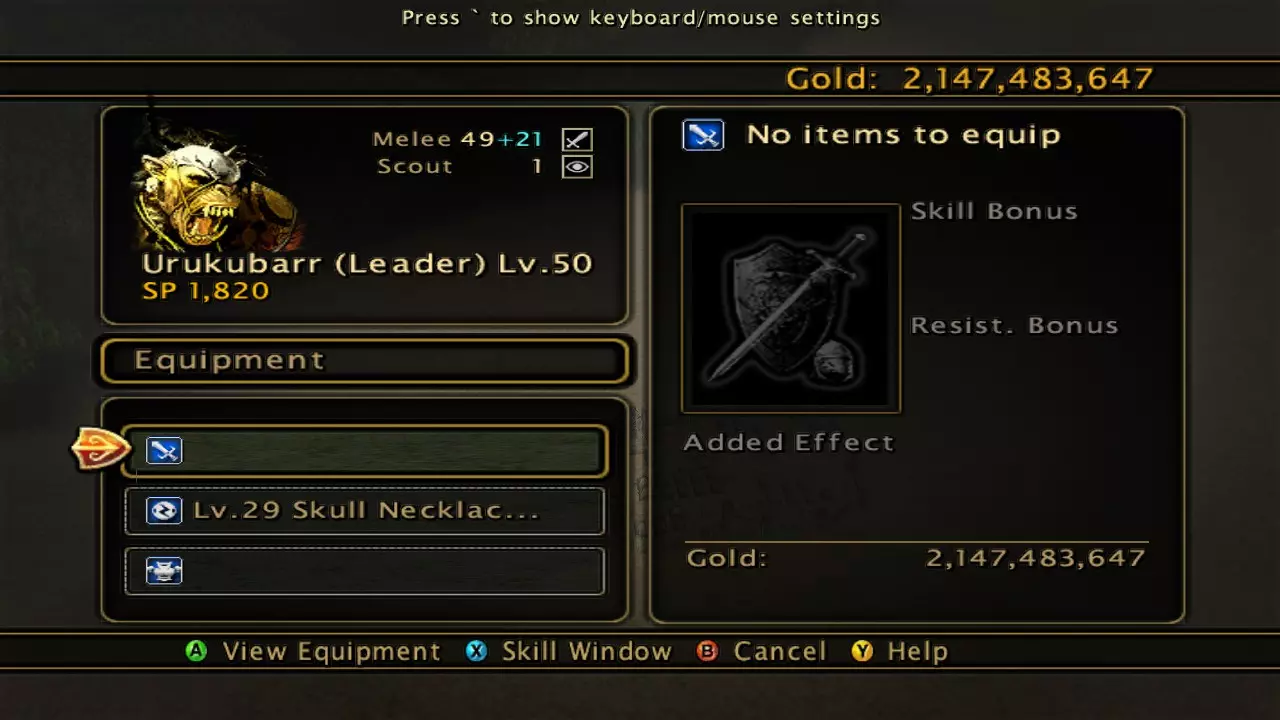Select the empty third equipment slot row

(365, 571)
